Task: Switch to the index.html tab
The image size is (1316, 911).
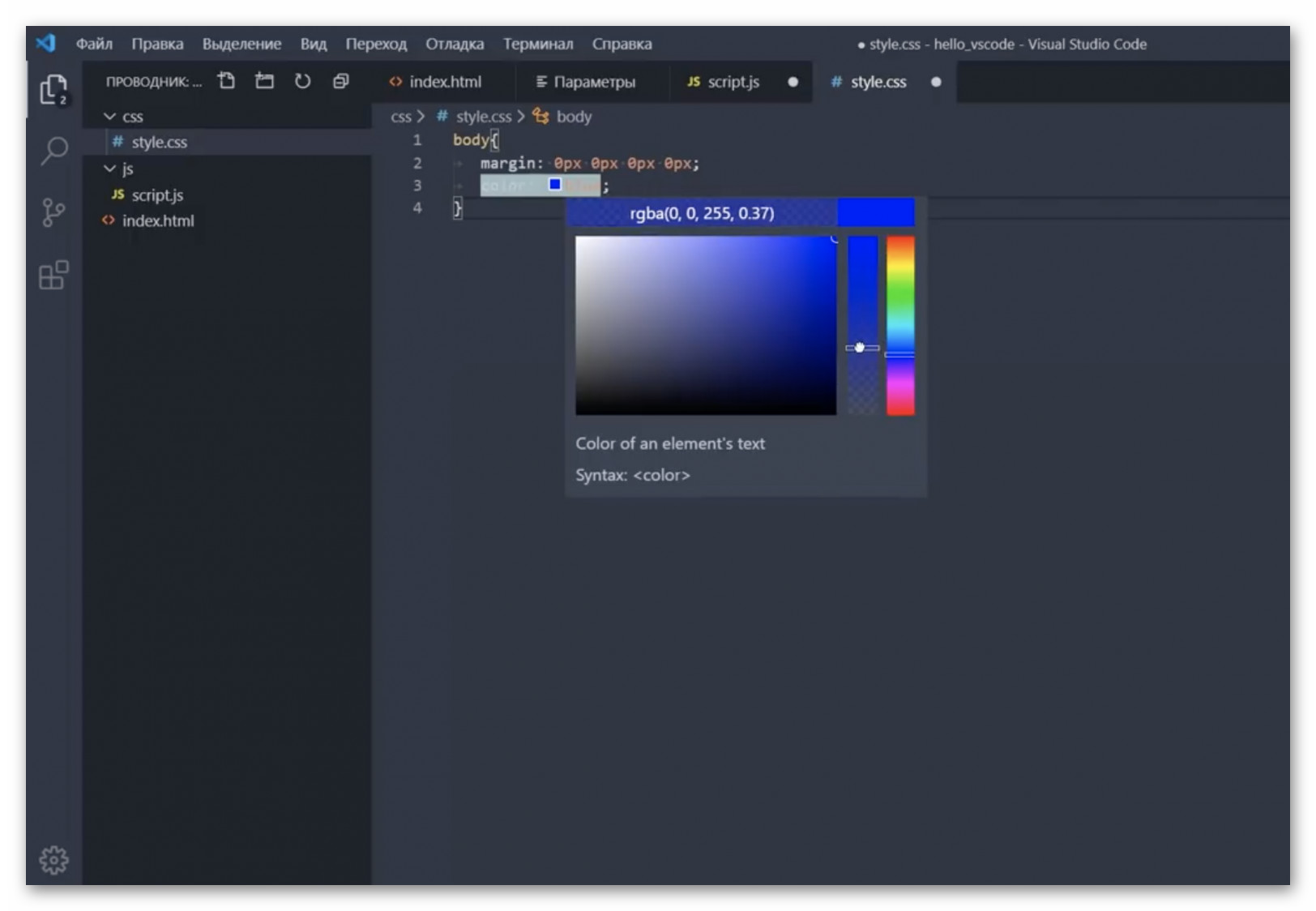Action: click(x=444, y=82)
